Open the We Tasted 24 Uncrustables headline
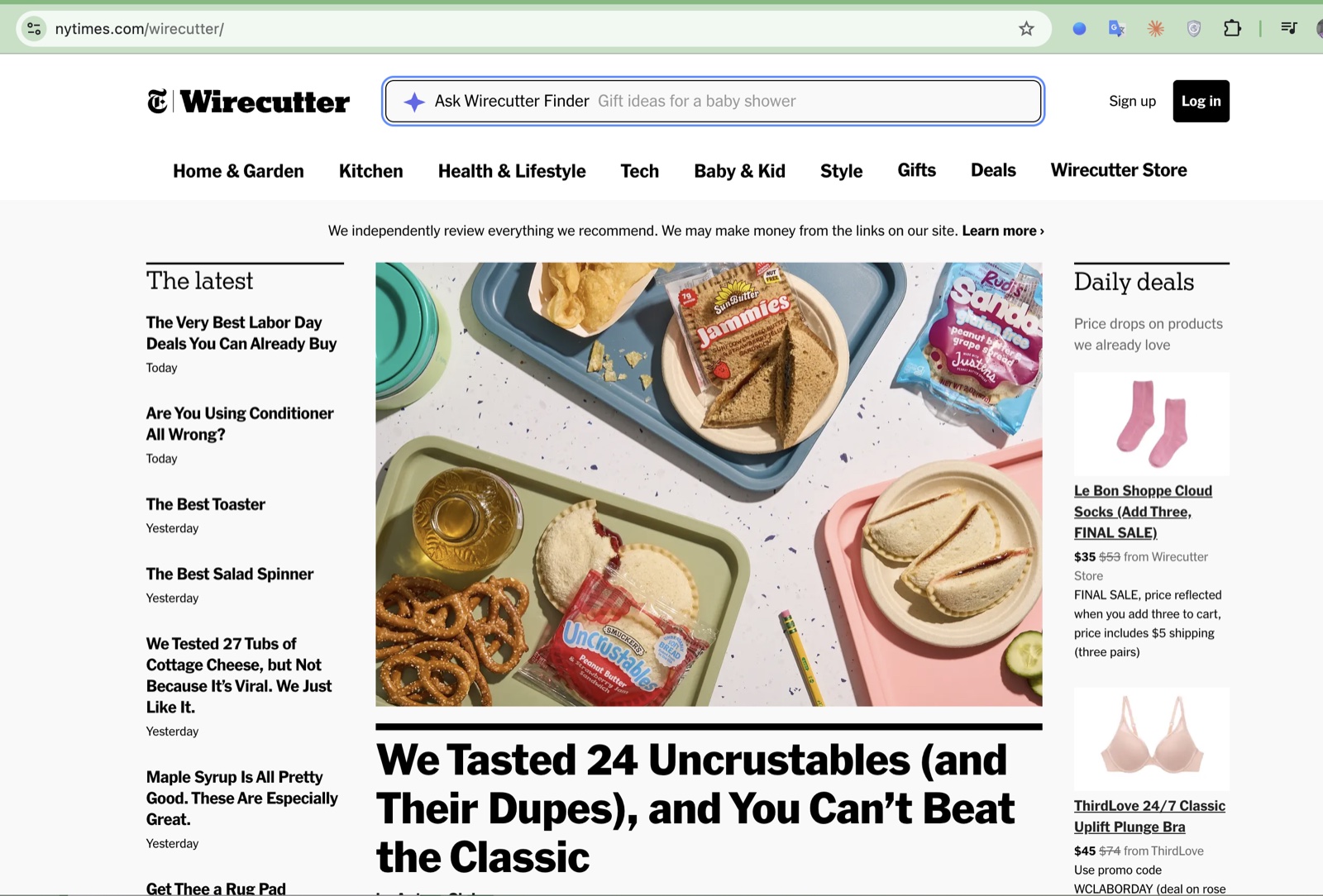The width and height of the screenshot is (1323, 896). point(695,808)
